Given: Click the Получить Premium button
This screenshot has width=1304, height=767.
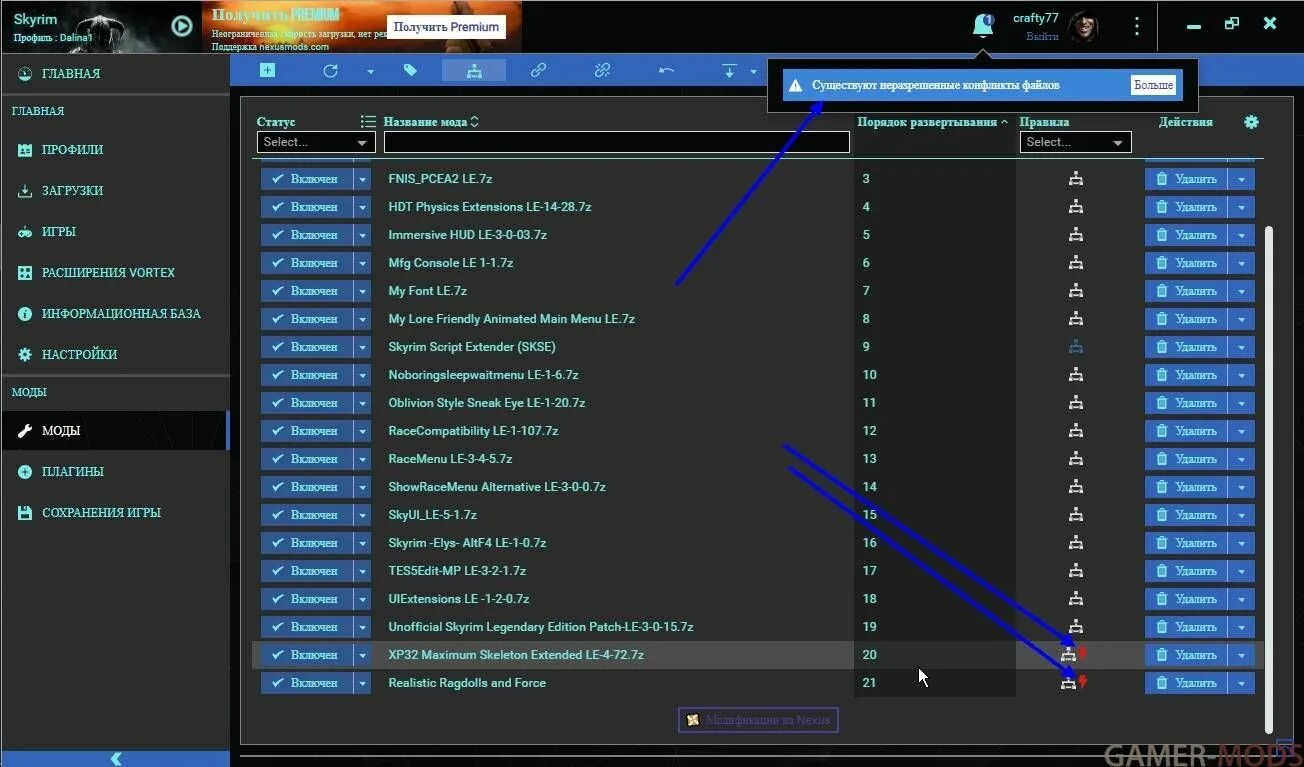Looking at the screenshot, I should click(446, 27).
